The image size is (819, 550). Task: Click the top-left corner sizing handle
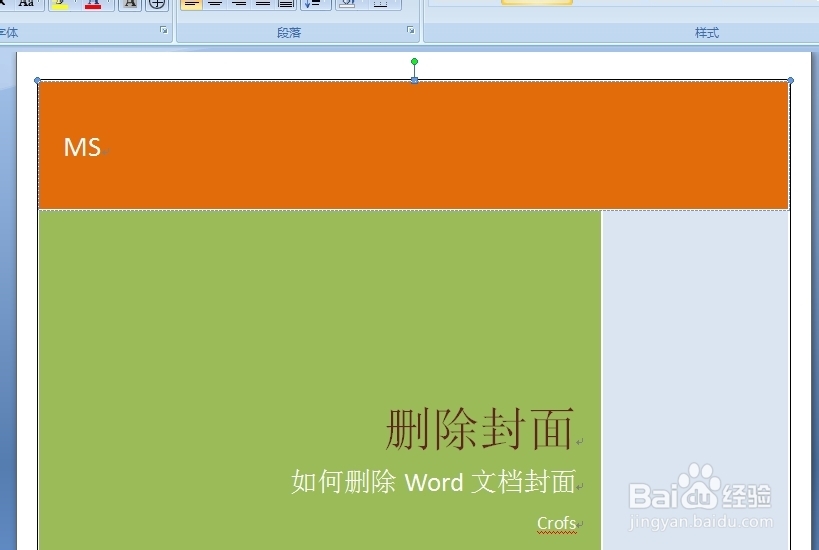pyautogui.click(x=37, y=80)
